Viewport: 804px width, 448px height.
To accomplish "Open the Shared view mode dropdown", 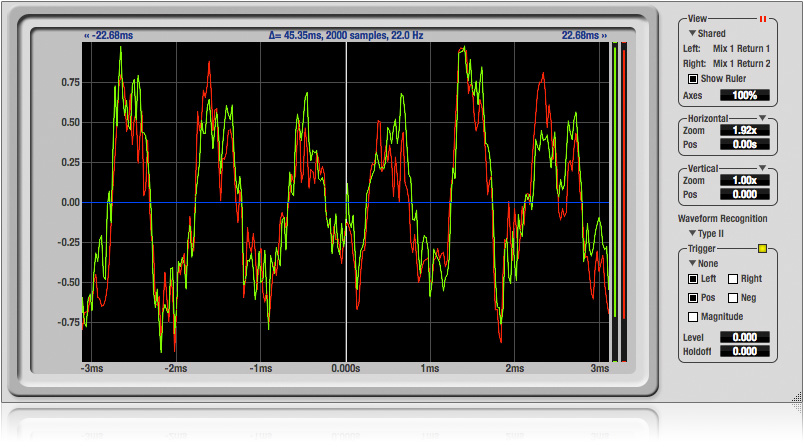I will [x=707, y=33].
